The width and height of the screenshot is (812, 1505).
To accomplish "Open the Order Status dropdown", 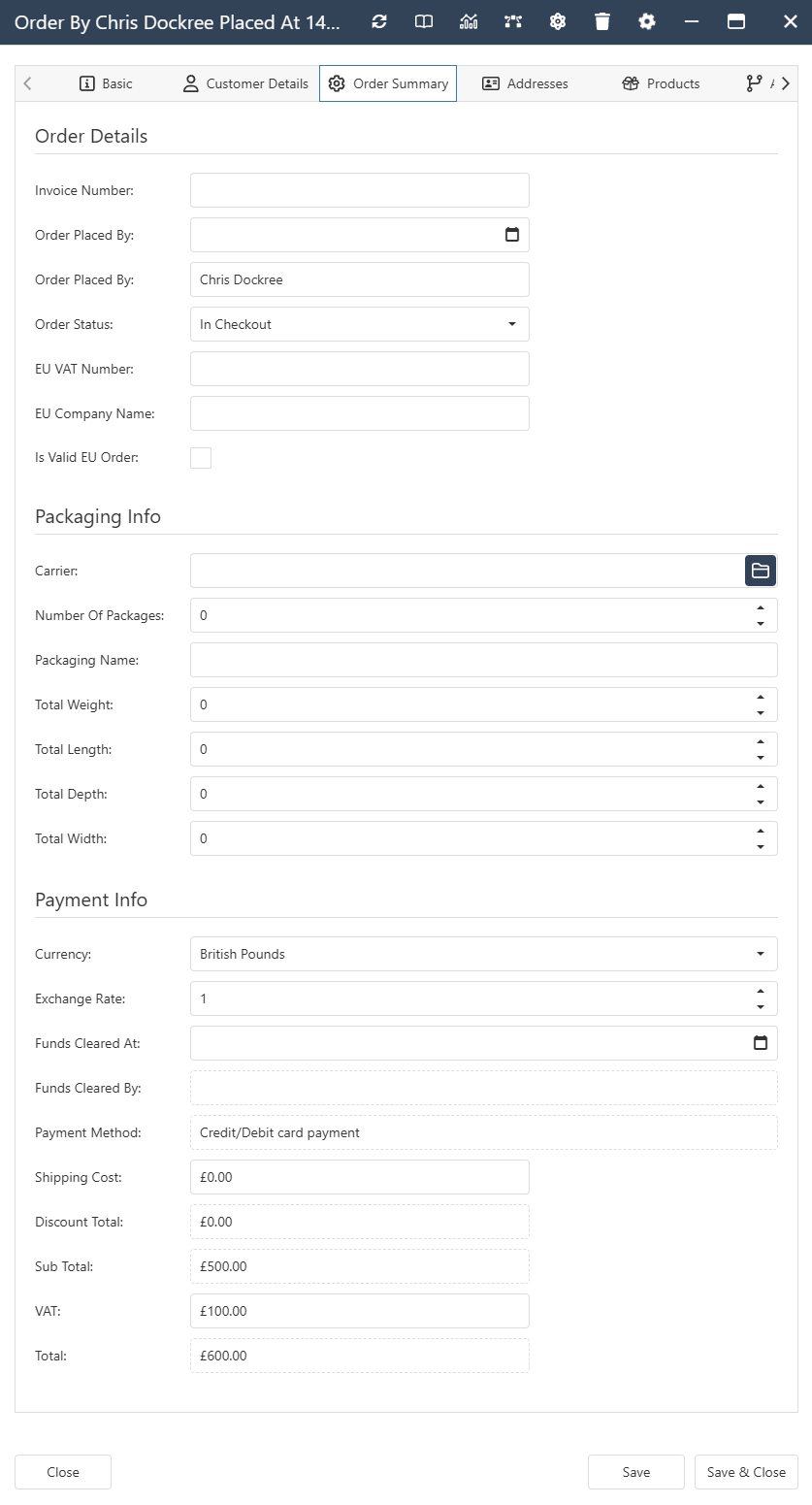I will pyautogui.click(x=513, y=324).
